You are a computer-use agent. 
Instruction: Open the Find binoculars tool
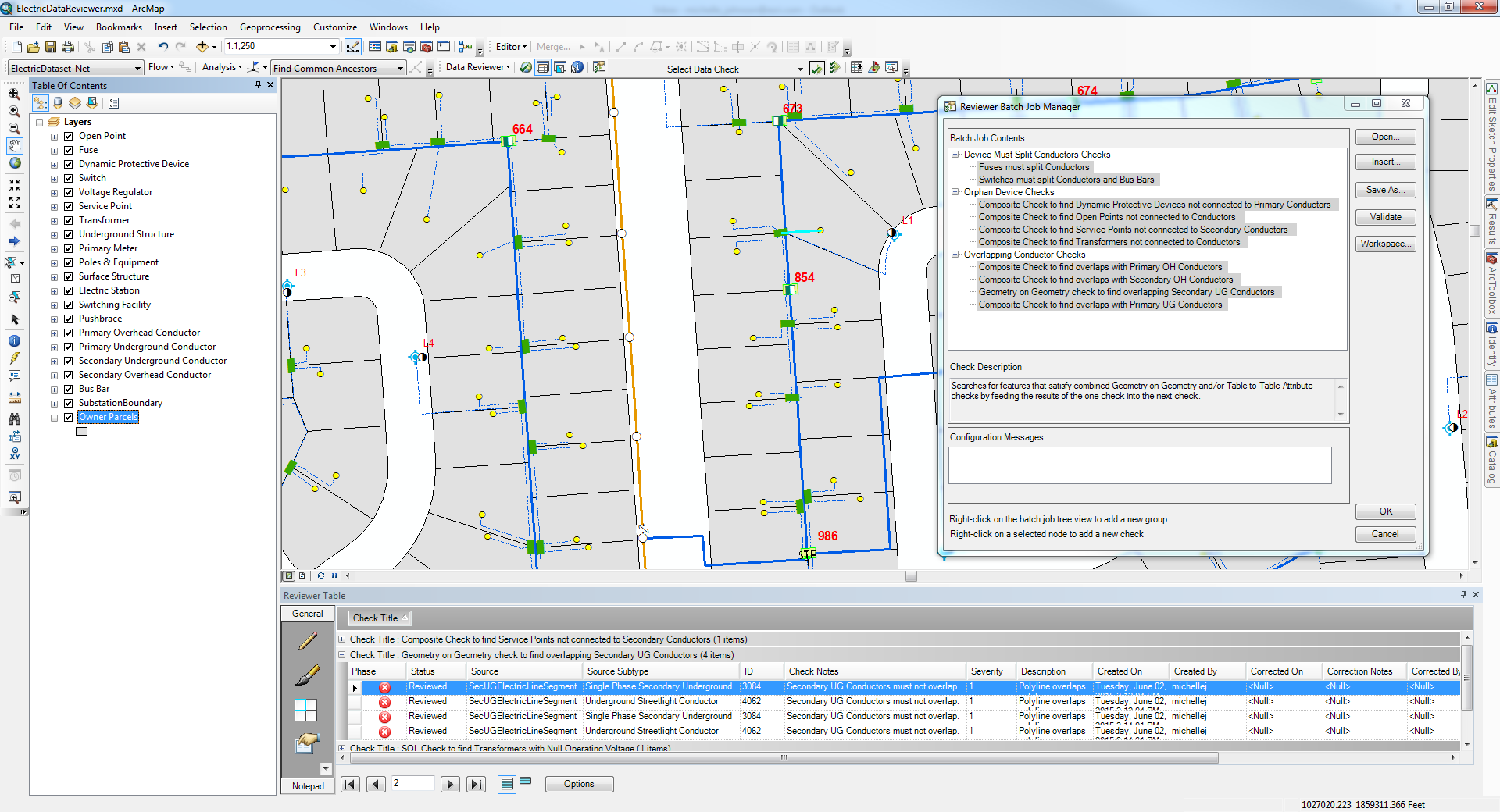click(x=15, y=419)
